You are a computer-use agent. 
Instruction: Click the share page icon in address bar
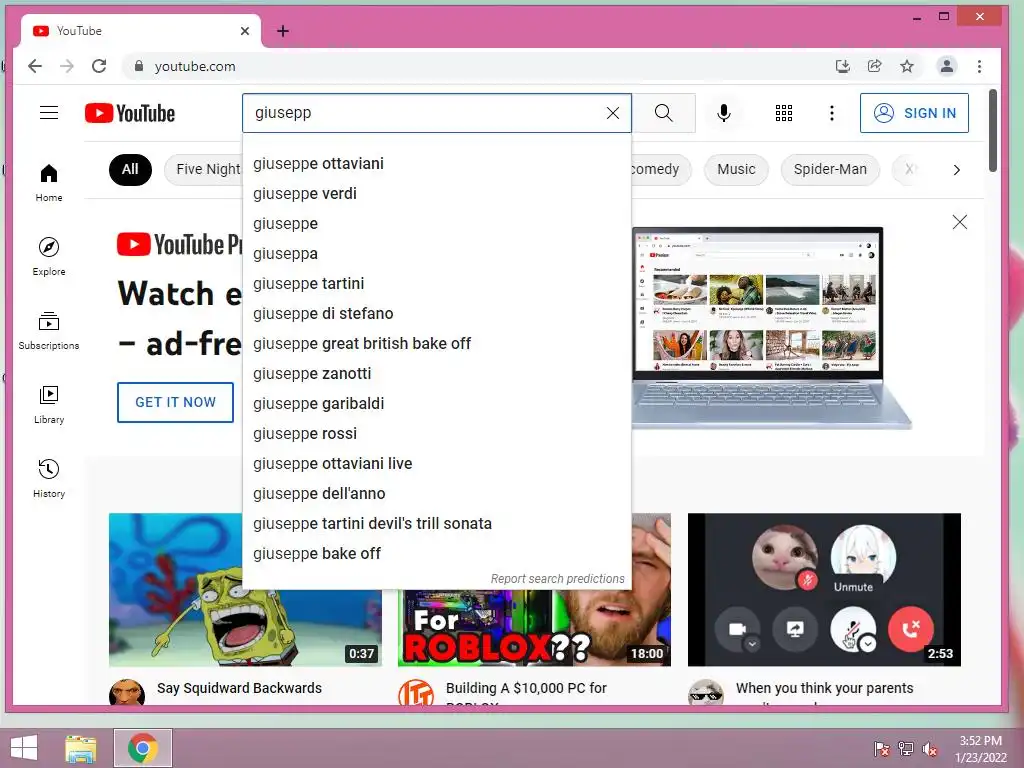pyautogui.click(x=874, y=66)
